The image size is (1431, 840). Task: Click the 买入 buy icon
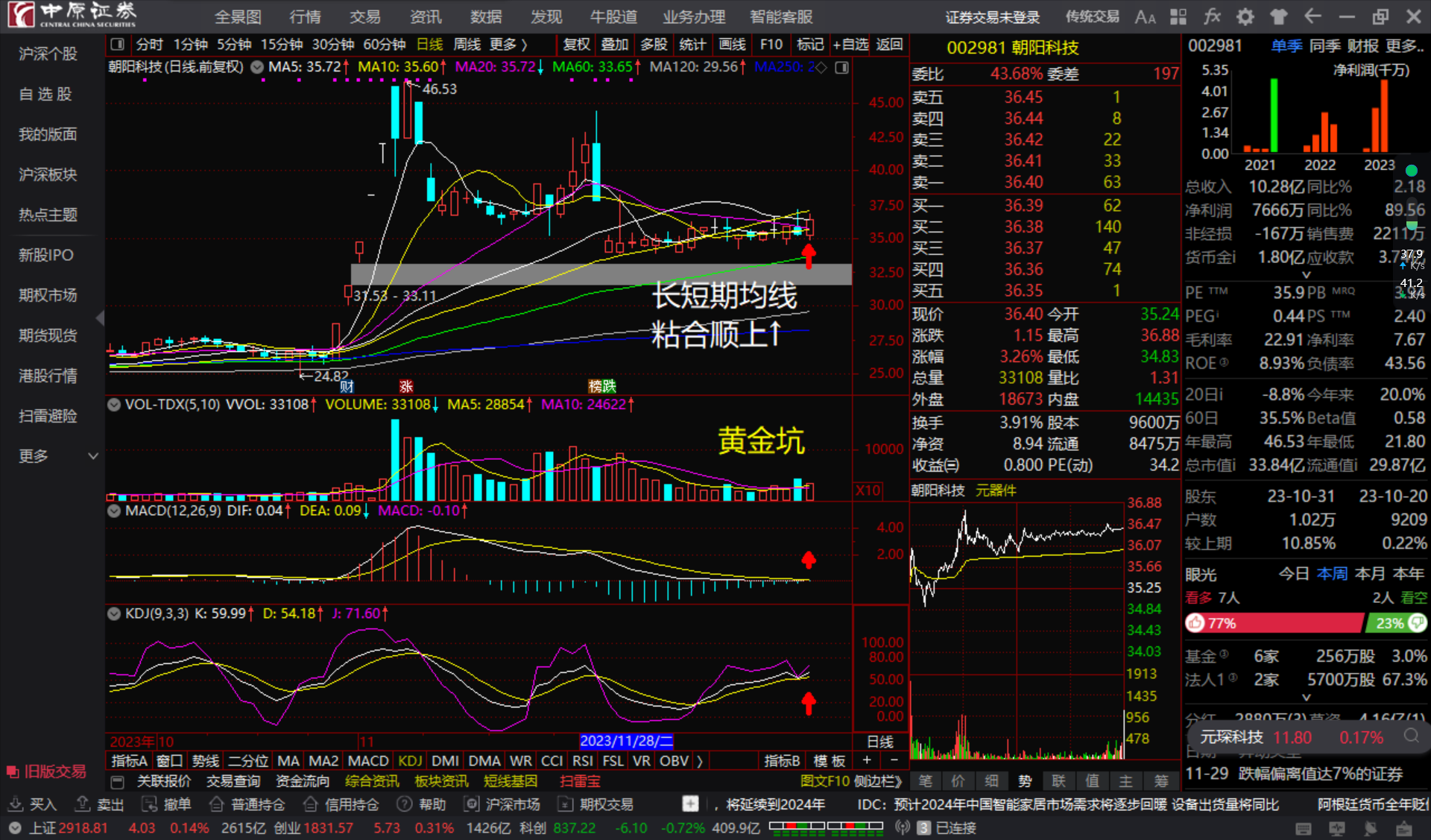tap(15, 804)
